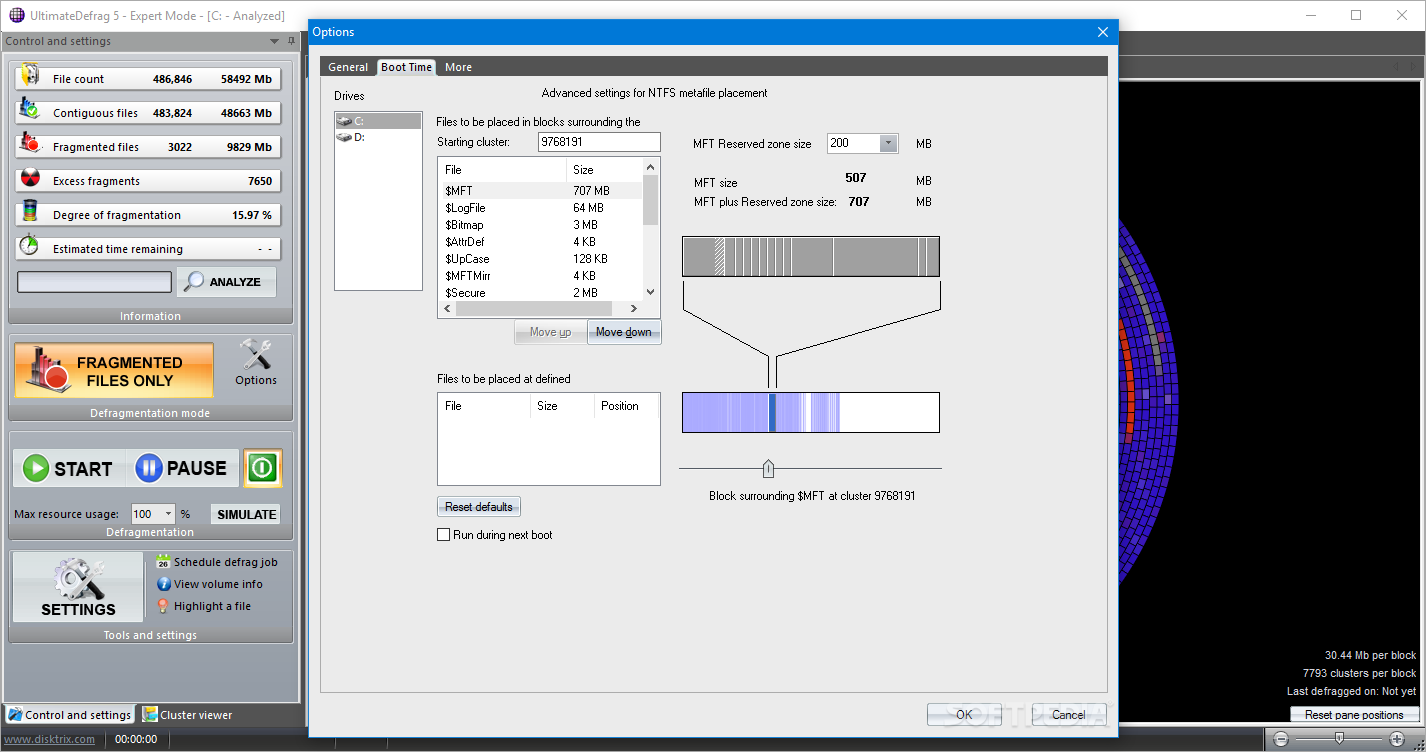Viewport: 1426px width, 752px height.
Task: Click the hatched segment in grey MFT bar
Action: coord(719,256)
